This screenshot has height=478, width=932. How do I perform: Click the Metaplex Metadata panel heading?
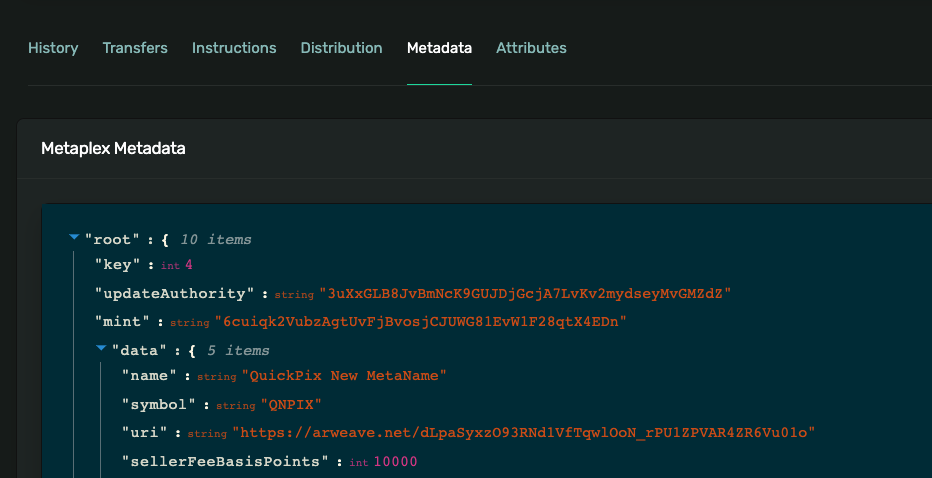pyautogui.click(x=113, y=149)
